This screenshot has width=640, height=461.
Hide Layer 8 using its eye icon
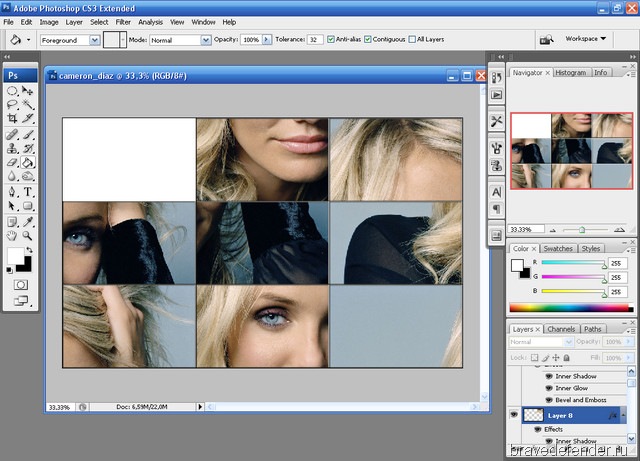coord(513,415)
